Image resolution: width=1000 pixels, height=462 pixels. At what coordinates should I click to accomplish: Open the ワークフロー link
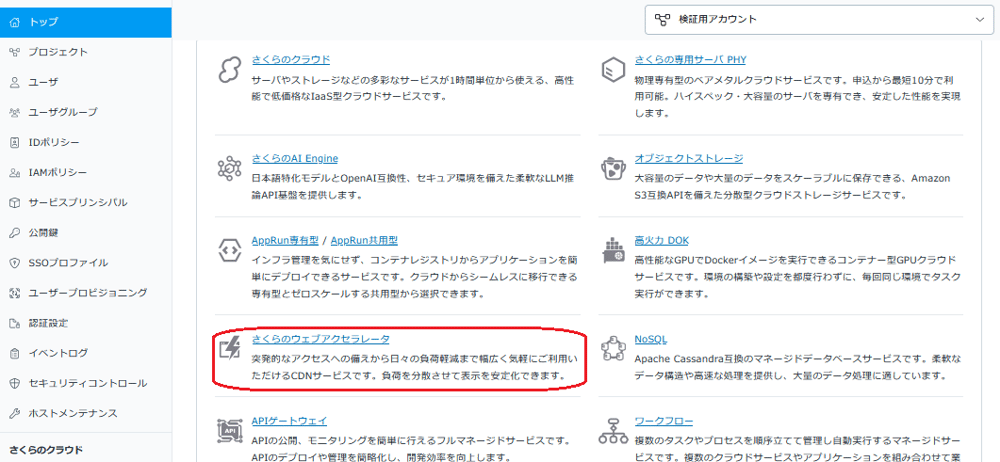pyautogui.click(x=664, y=421)
